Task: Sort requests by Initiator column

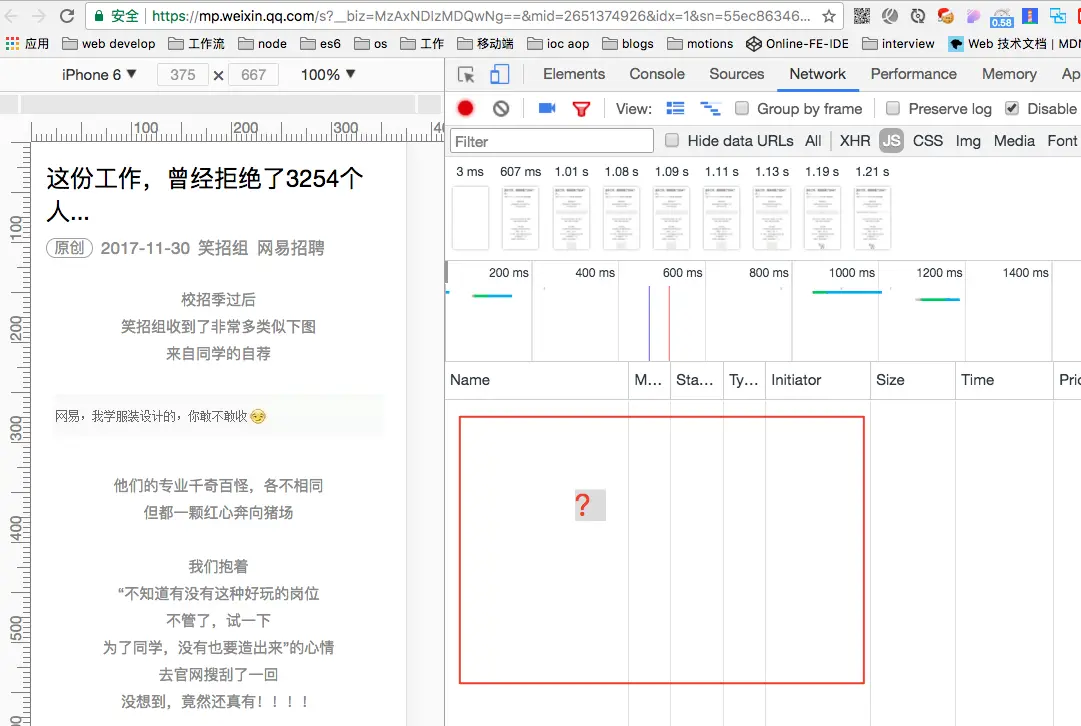Action: [818, 380]
